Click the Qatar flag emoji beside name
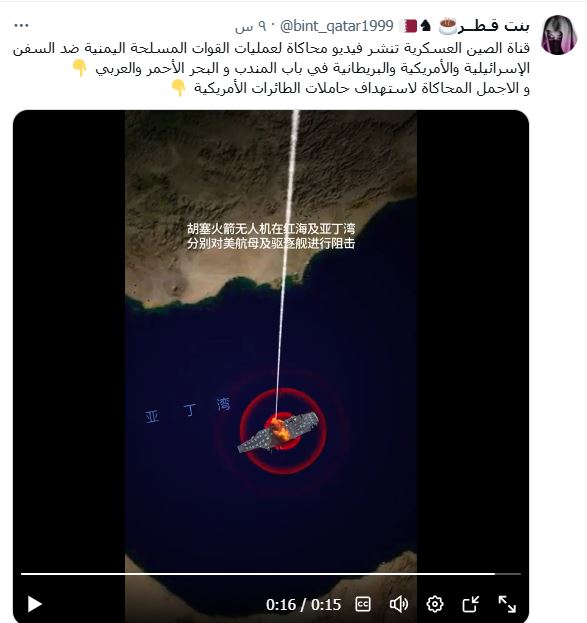The image size is (587, 623). (408, 26)
